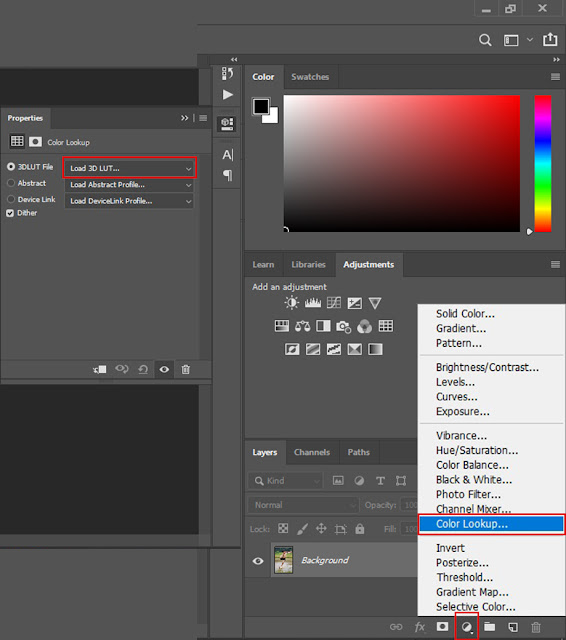
Task: Open the Normal blend mode dropdown
Action: 303,505
